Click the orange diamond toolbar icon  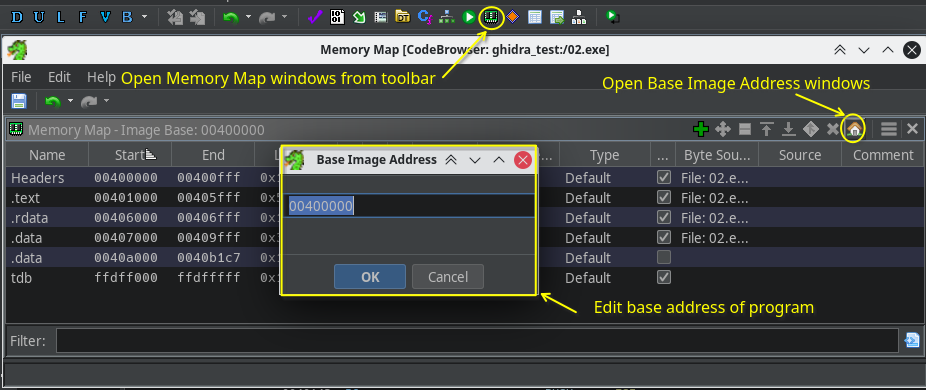[x=512, y=17]
